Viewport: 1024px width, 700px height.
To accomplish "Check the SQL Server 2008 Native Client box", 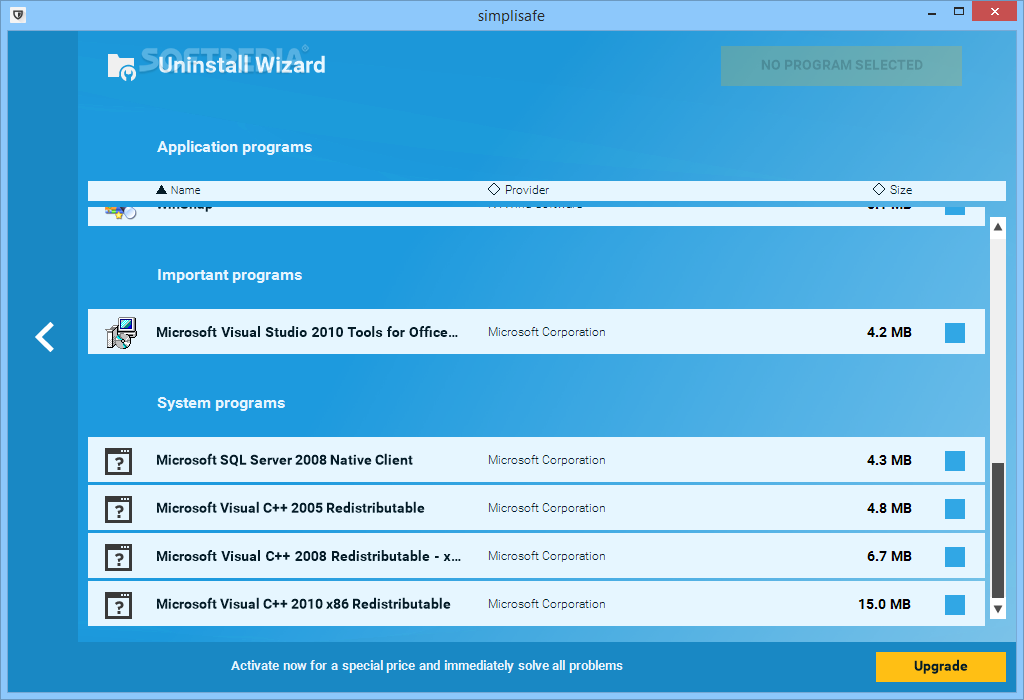I will point(955,460).
